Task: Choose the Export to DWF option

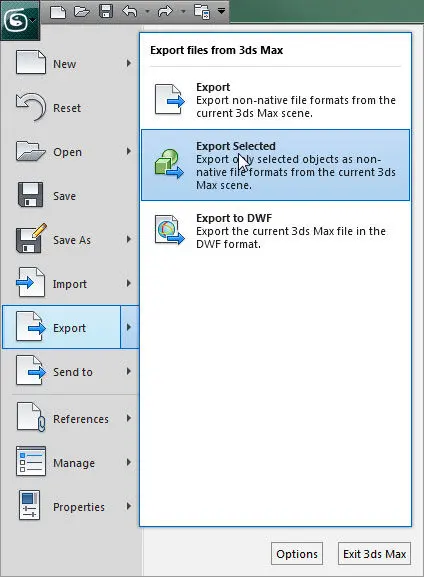Action: click(x=275, y=231)
